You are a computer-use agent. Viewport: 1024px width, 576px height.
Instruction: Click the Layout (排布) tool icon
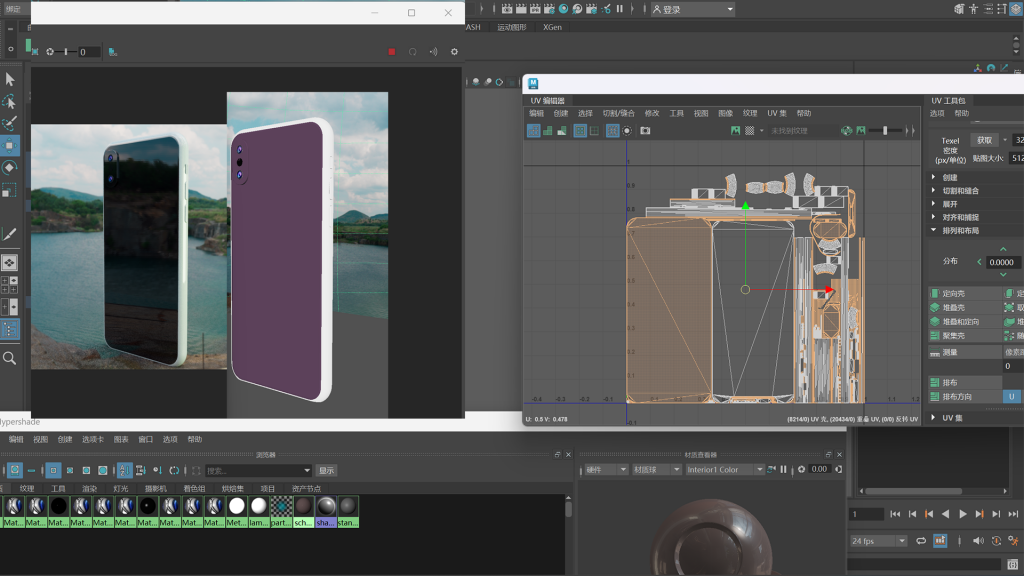pos(935,383)
